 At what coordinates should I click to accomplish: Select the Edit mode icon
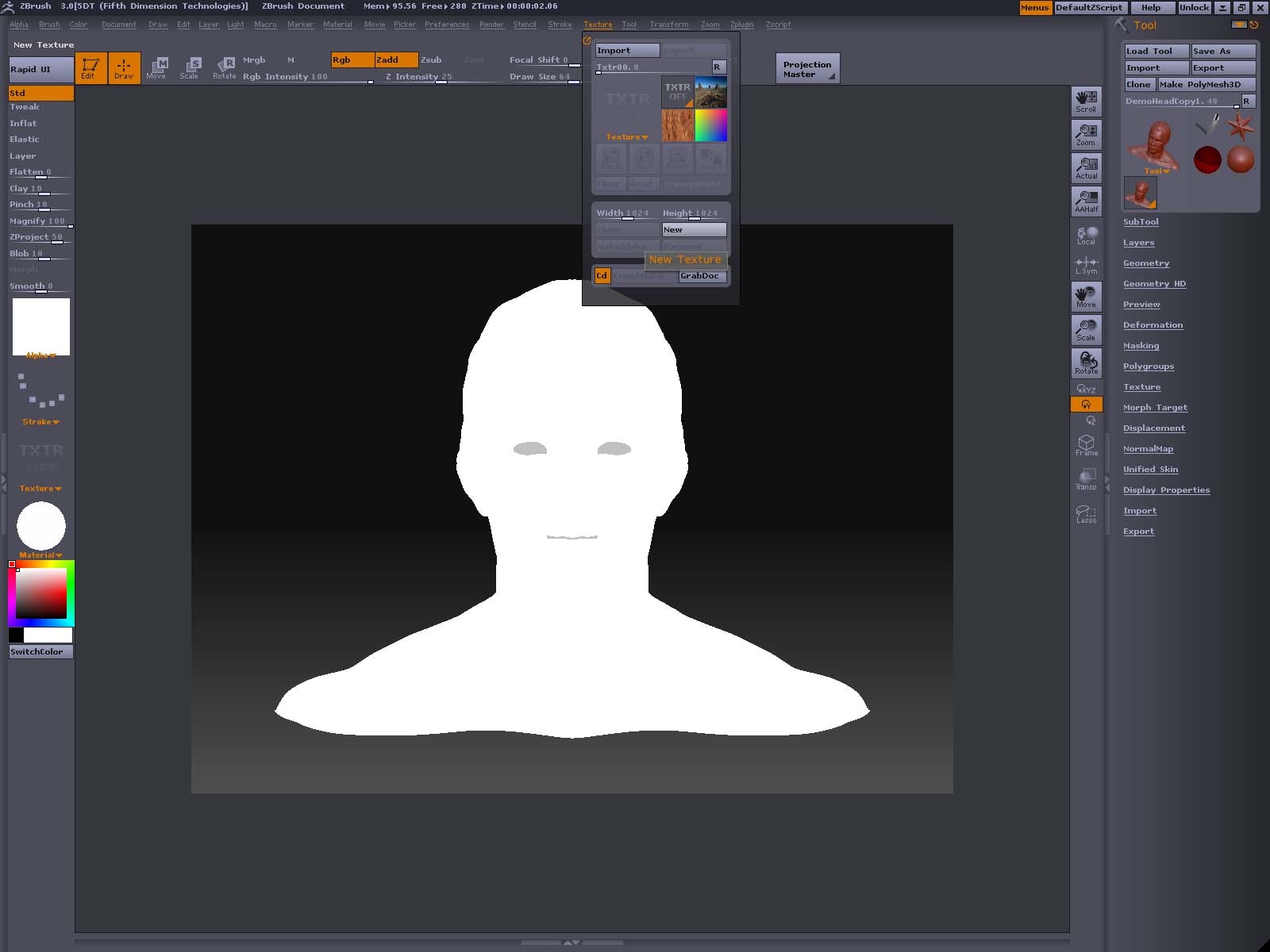tap(90, 67)
